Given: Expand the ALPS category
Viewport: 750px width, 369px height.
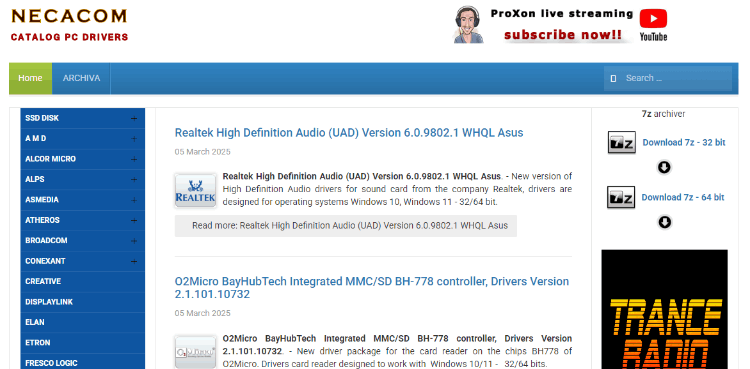Looking at the screenshot, I should tap(134, 179).
